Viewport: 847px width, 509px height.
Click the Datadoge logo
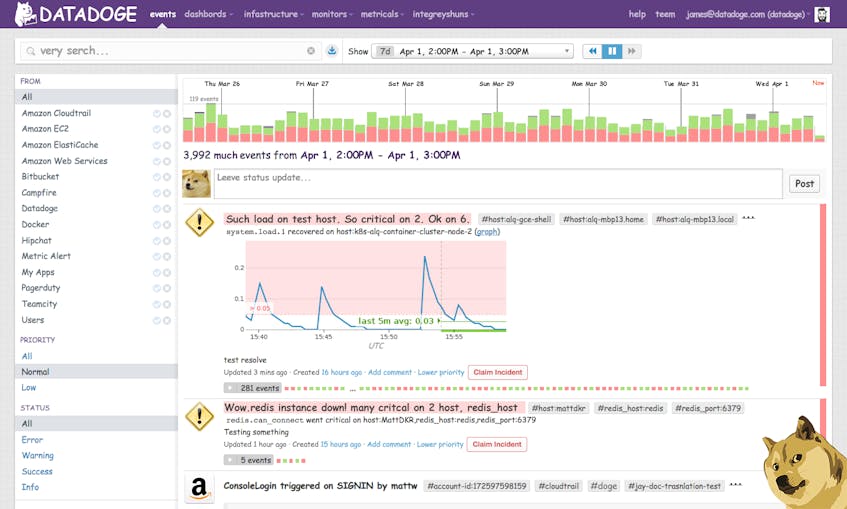point(76,14)
